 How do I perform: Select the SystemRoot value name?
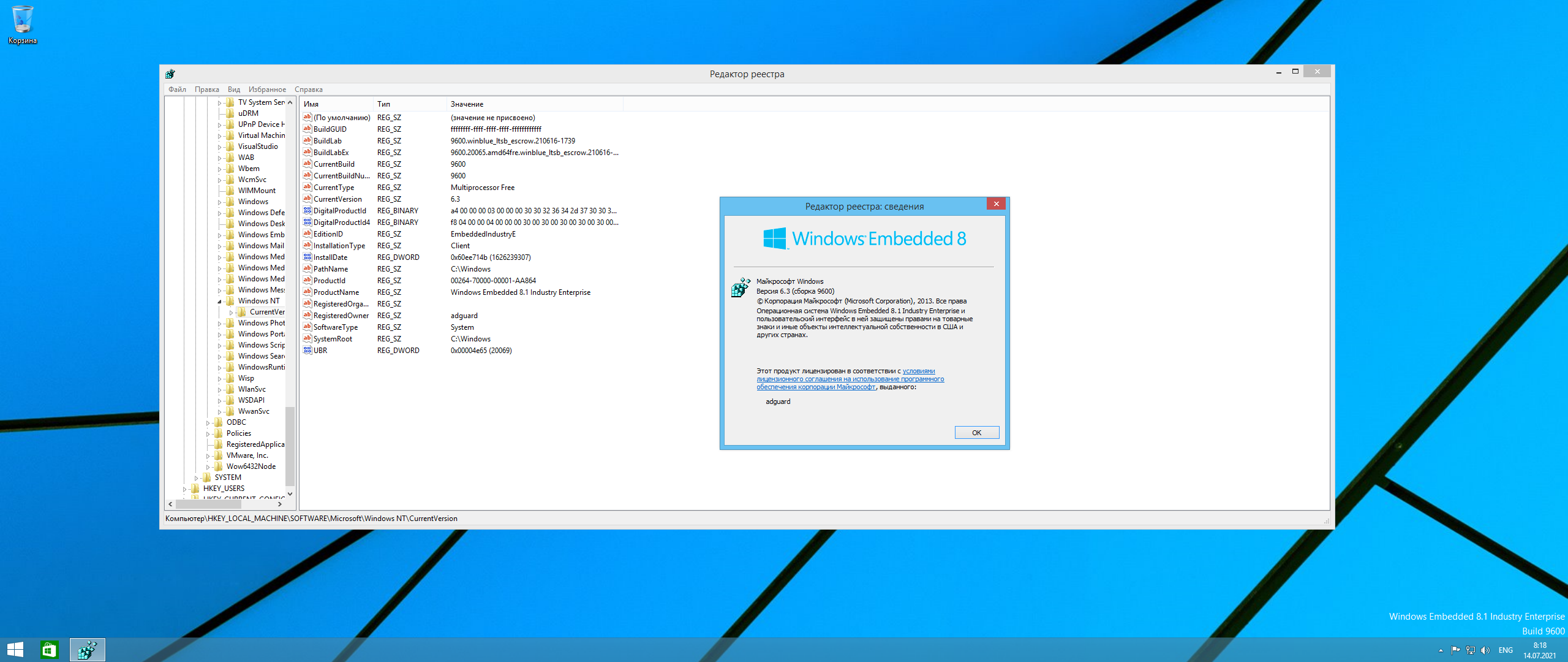[x=333, y=338]
